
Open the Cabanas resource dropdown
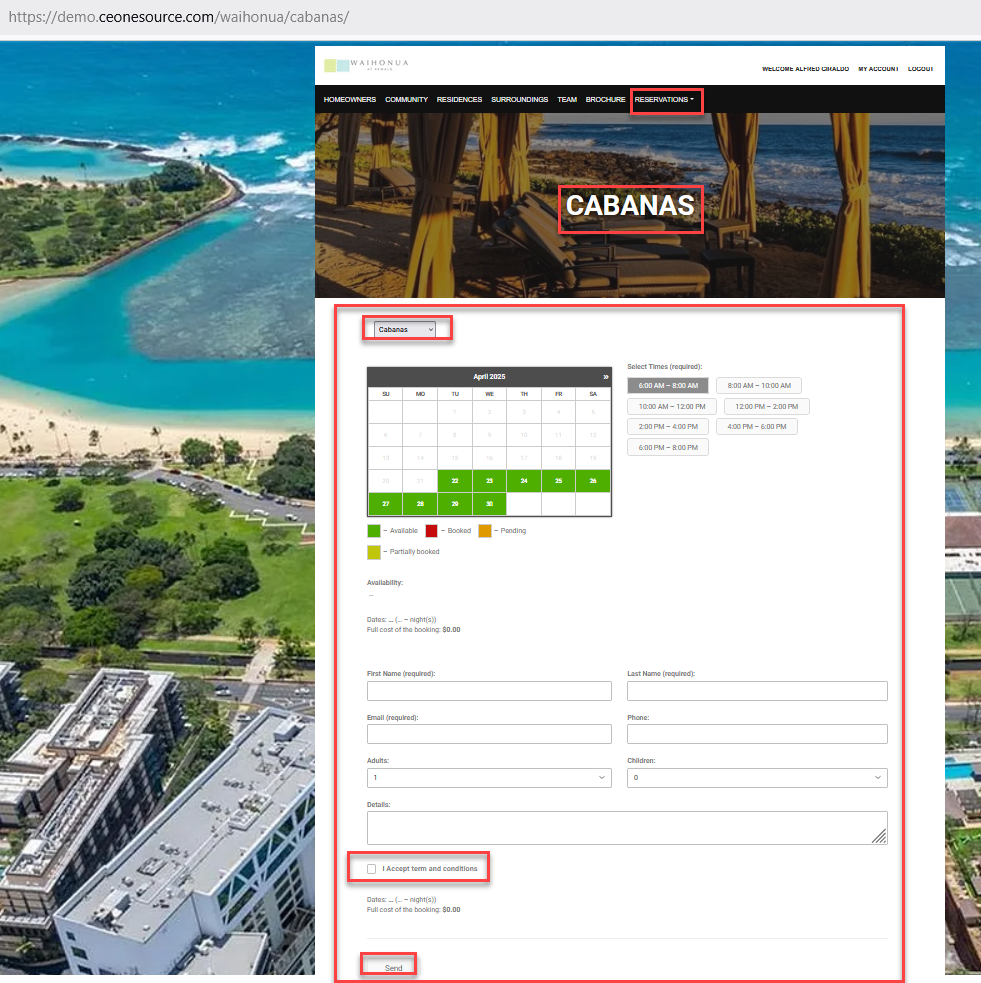pyautogui.click(x=405, y=329)
